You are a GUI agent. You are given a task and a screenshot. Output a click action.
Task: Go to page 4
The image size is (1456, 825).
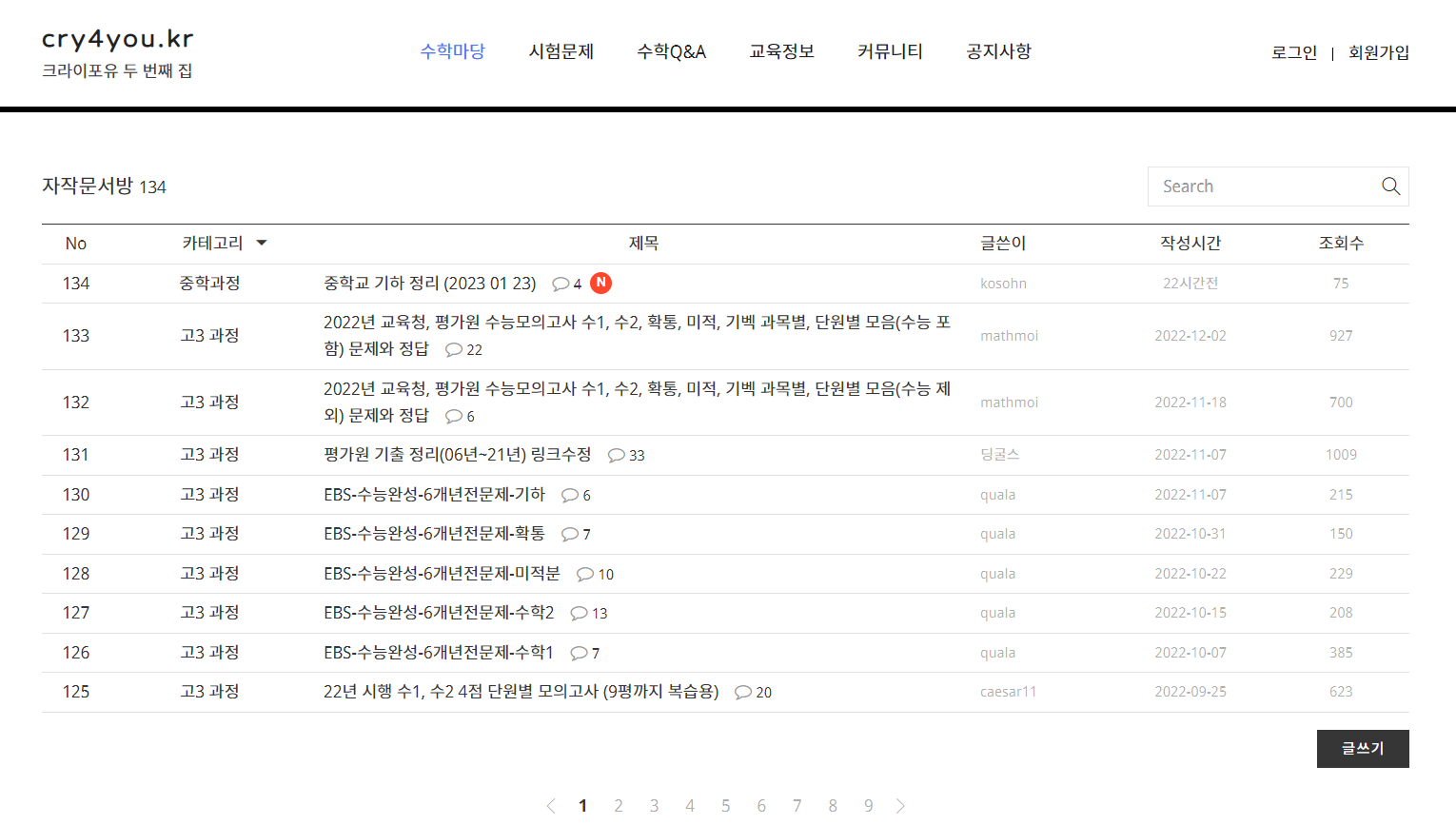(690, 806)
